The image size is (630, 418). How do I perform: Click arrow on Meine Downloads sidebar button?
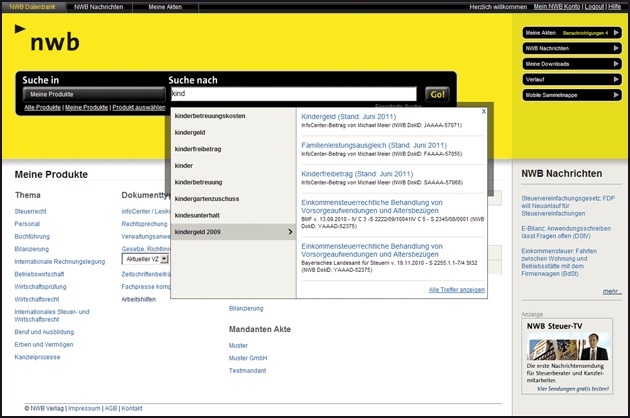pos(615,64)
